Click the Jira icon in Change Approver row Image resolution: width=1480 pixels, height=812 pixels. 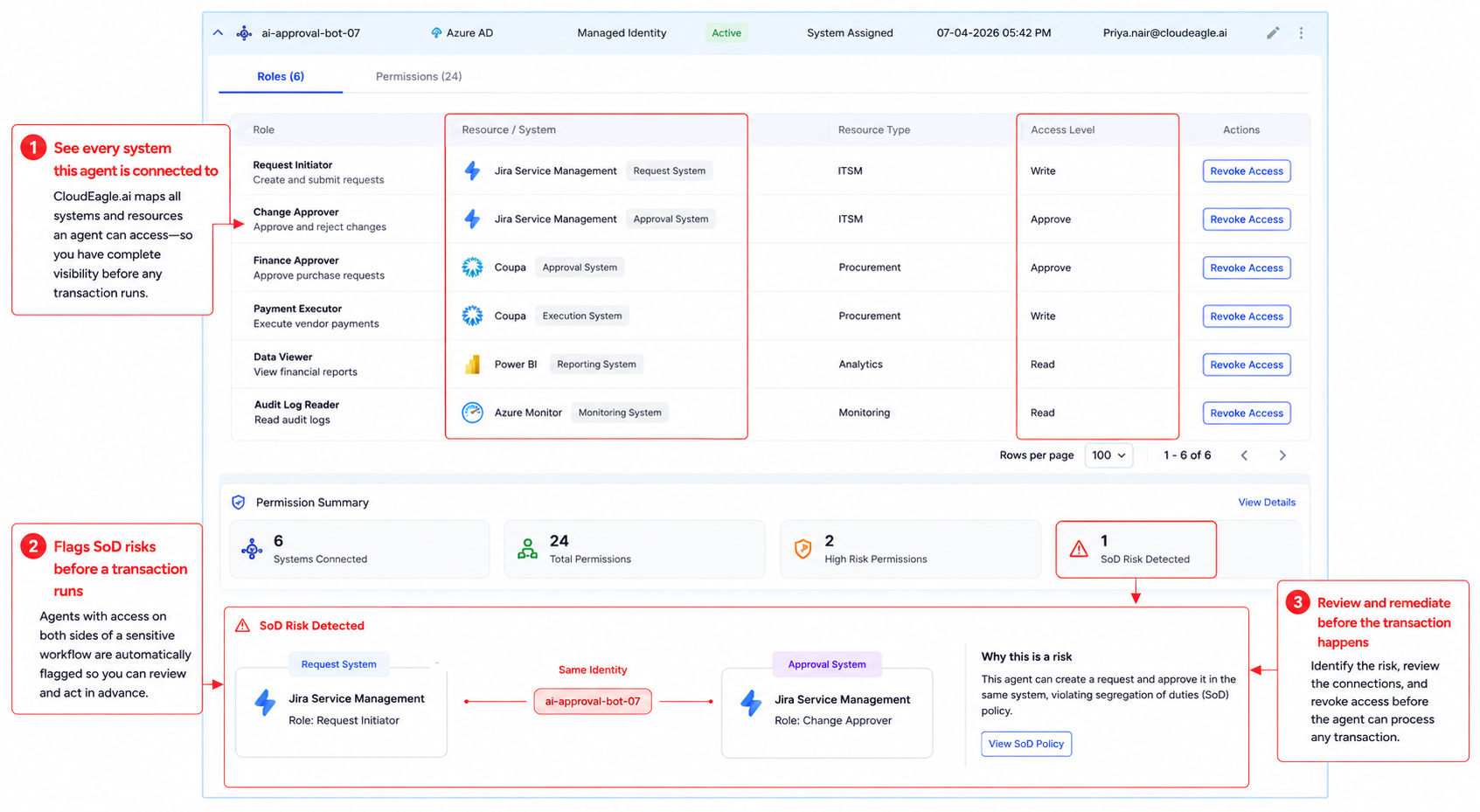pos(472,219)
